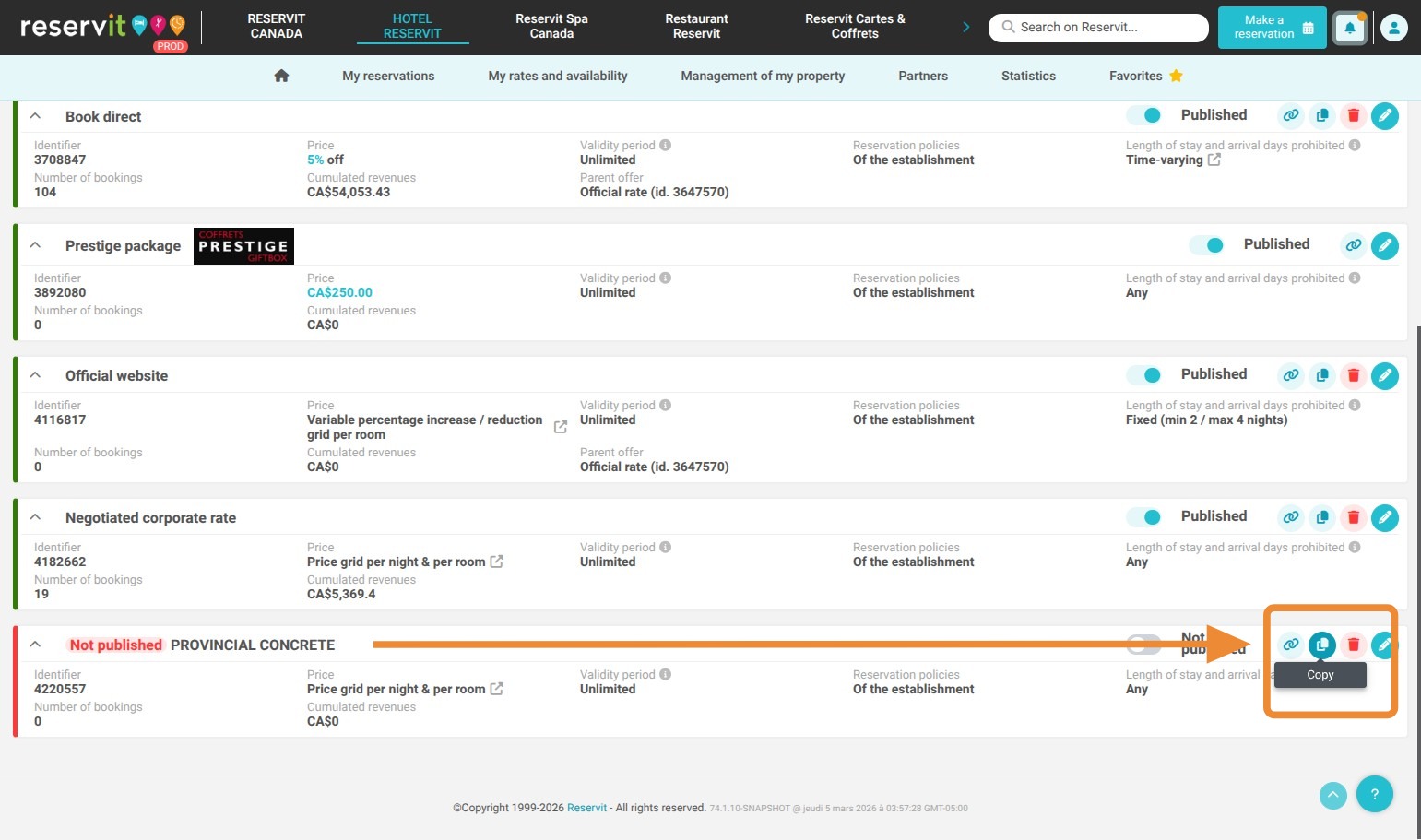This screenshot has height=840, width=1421.
Task: Delete the Official website rate
Action: [x=1354, y=375]
